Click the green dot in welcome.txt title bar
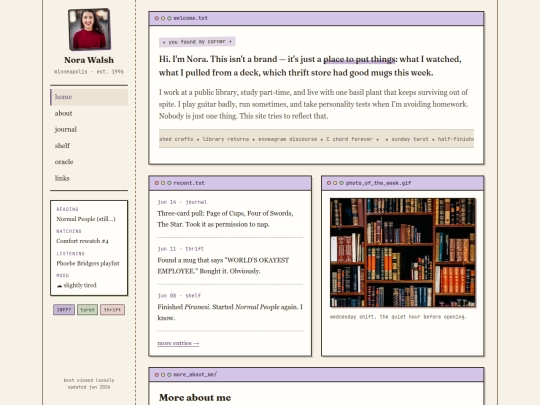 coord(169,18)
